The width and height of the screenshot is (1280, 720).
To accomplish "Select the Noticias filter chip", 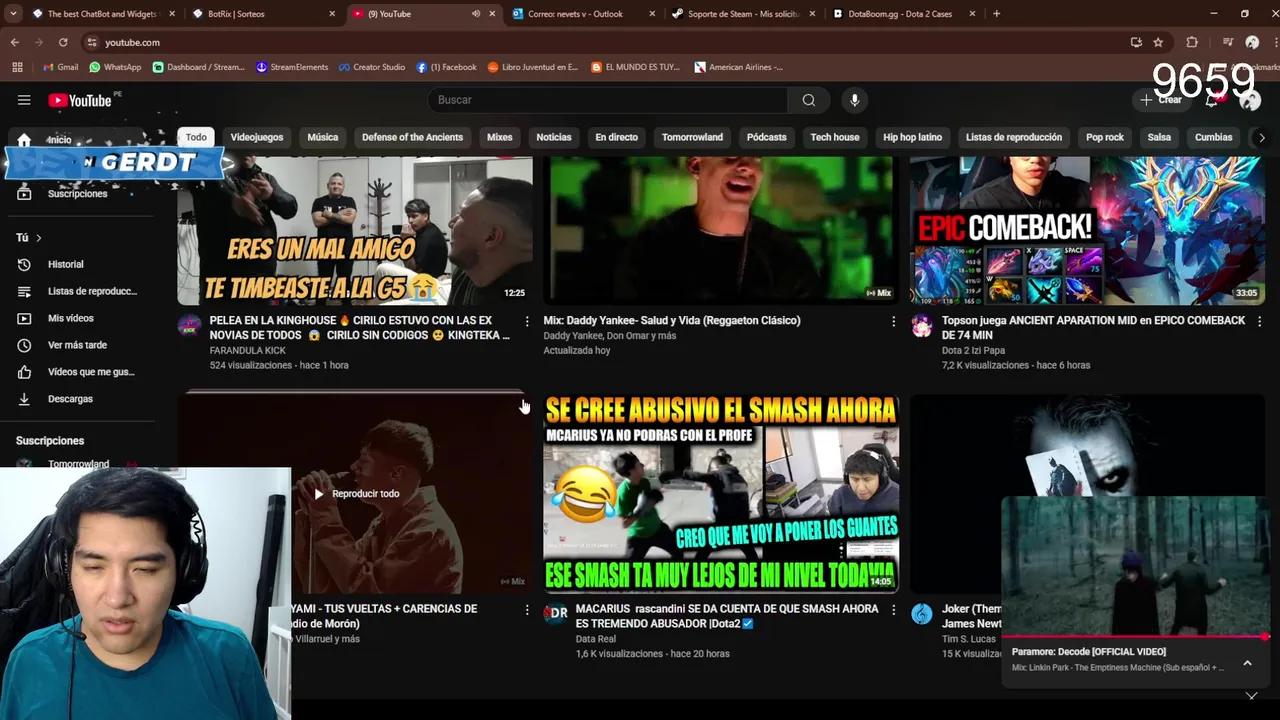I will [553, 137].
